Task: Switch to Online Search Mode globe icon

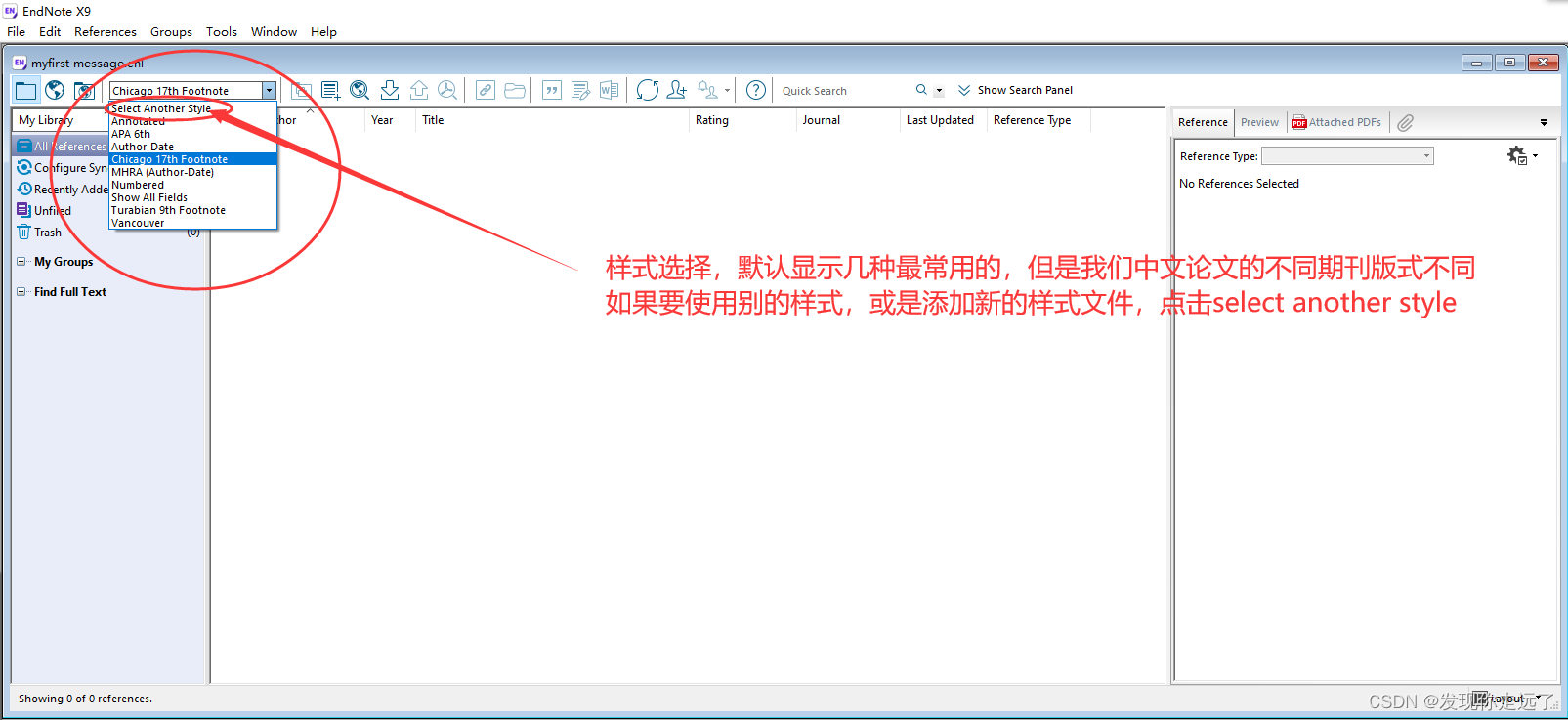Action: click(55, 90)
